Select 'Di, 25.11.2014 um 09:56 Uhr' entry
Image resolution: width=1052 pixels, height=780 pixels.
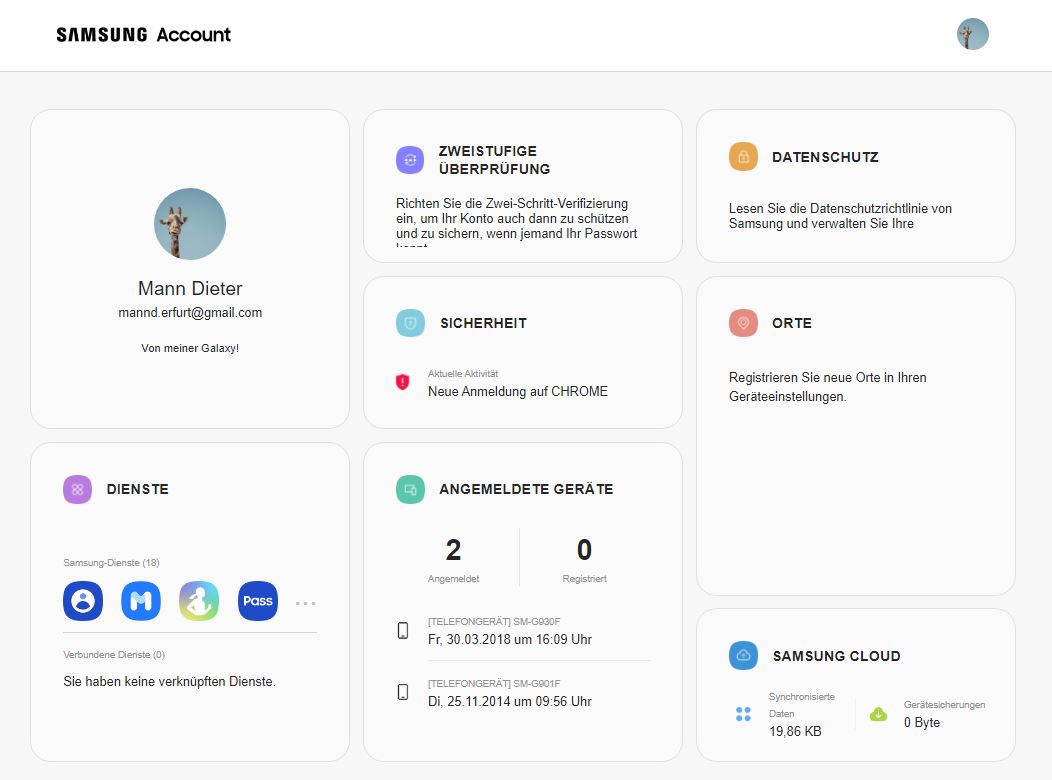tap(510, 702)
